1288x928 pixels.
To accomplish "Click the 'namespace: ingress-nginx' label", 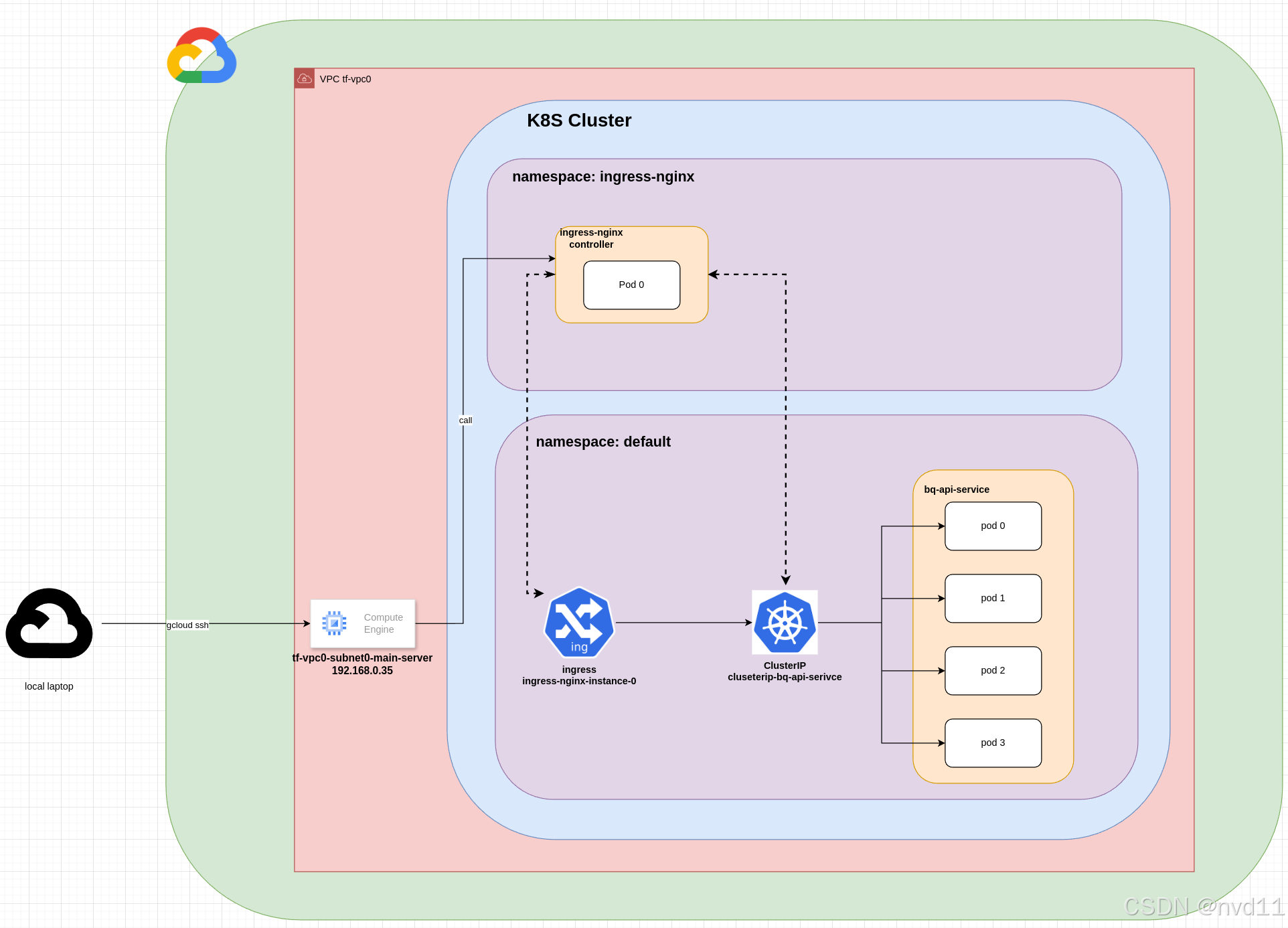I will [x=603, y=177].
